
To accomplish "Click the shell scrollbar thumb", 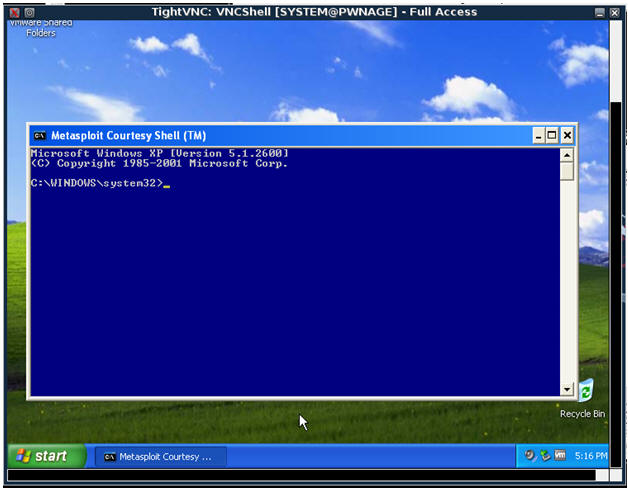I will 567,172.
